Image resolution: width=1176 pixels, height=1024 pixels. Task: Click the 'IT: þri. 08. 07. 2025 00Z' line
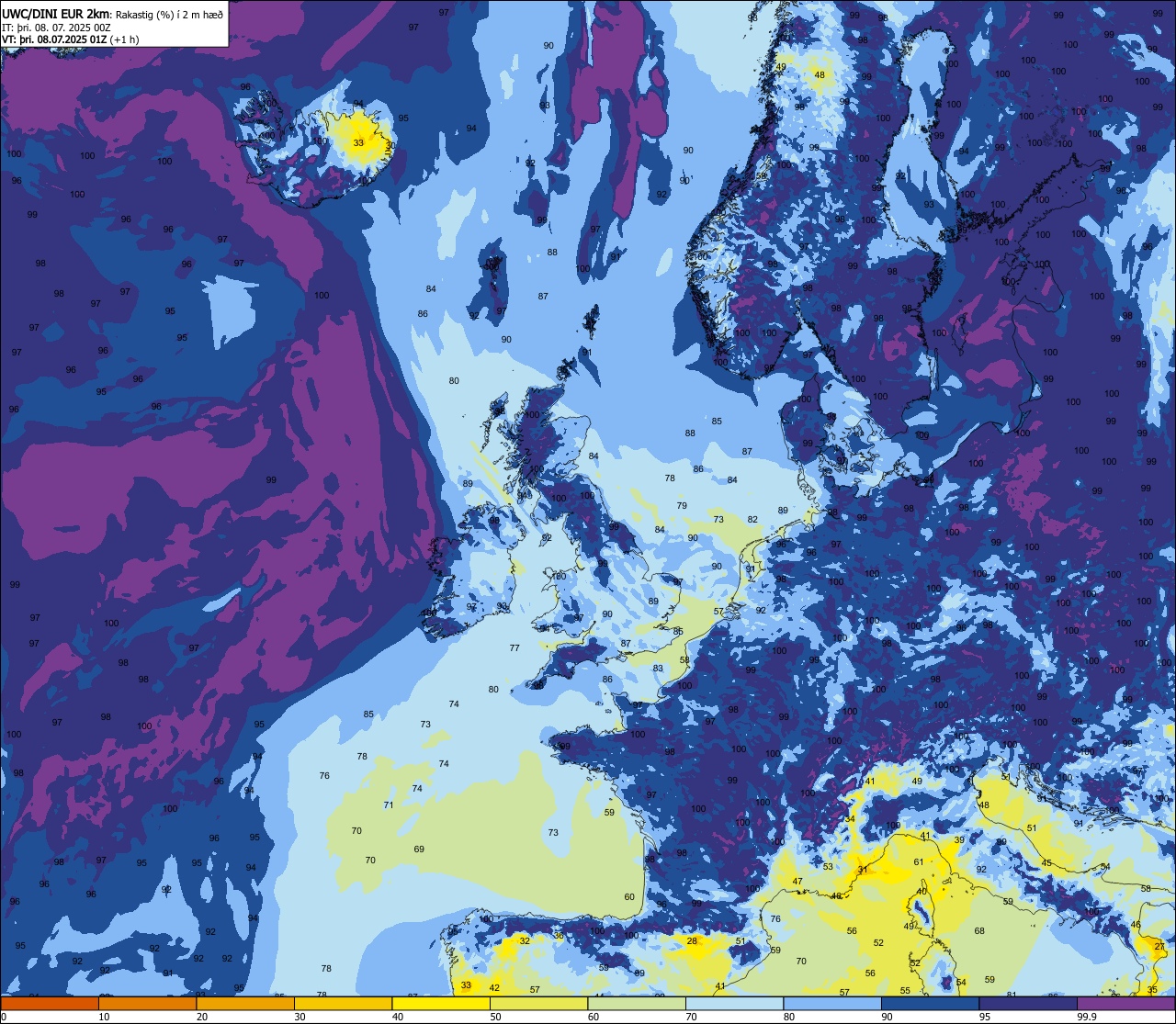click(56, 27)
